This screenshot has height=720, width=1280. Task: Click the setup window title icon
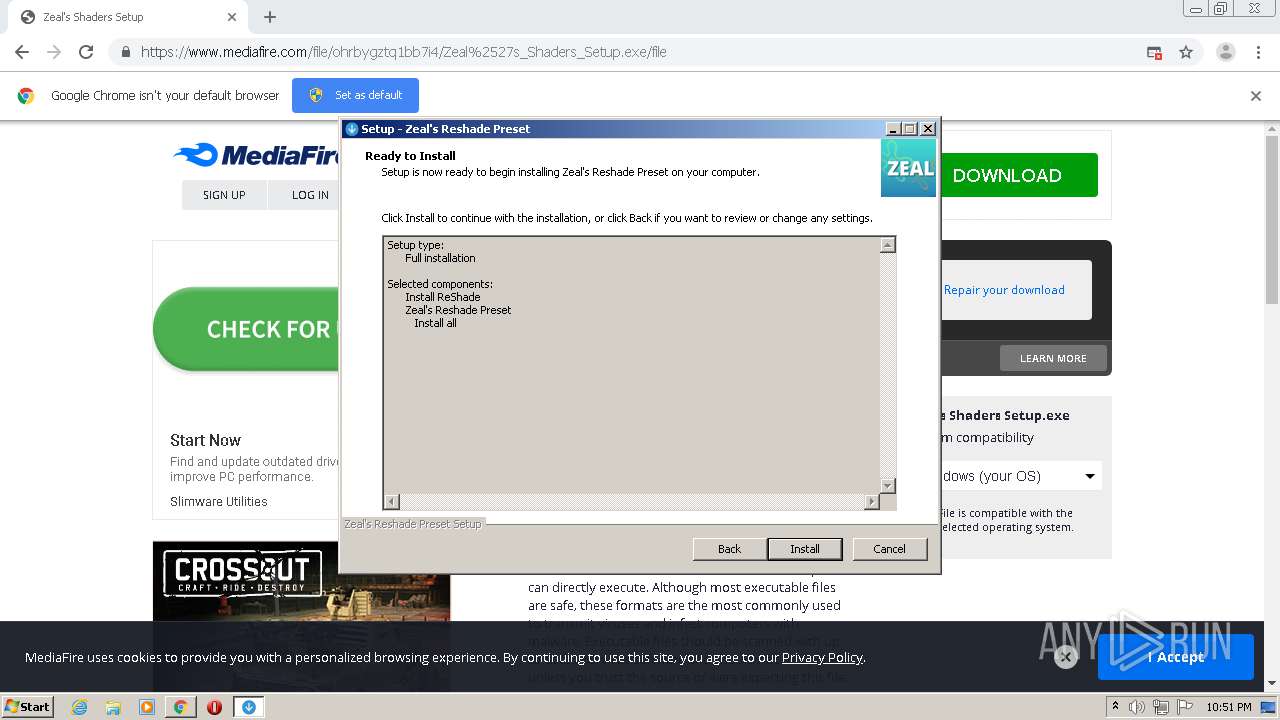[x=351, y=129]
